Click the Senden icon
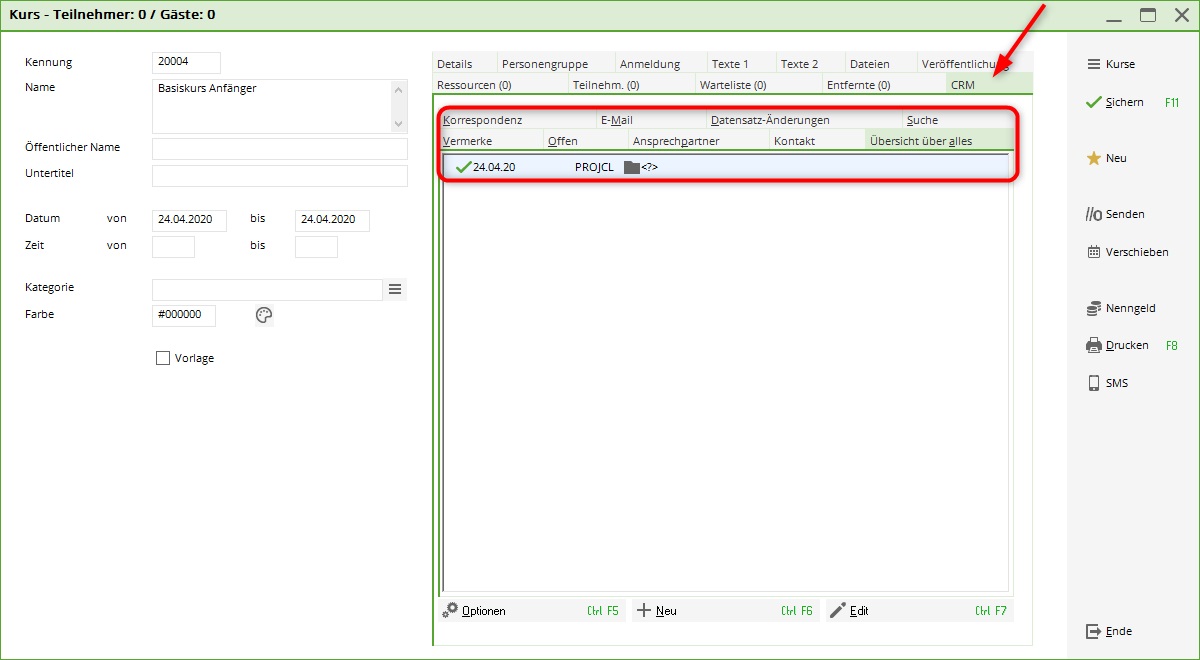This screenshot has width=1200, height=660. click(x=1093, y=214)
